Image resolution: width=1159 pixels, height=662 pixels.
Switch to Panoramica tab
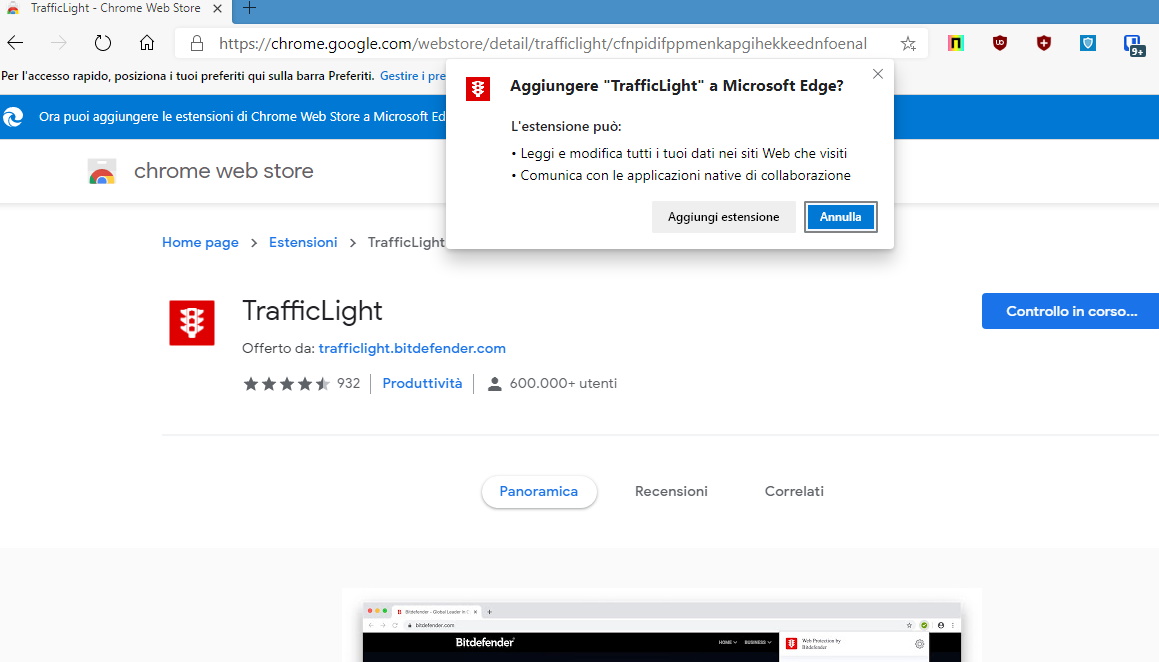coord(539,491)
